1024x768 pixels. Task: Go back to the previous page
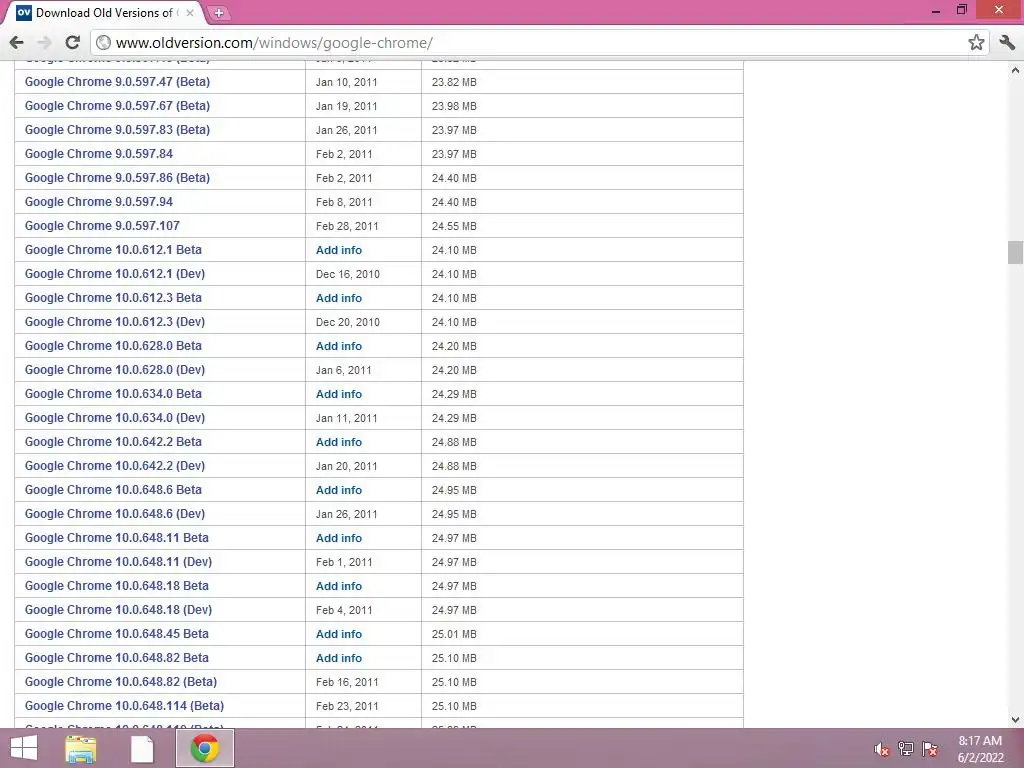tap(16, 43)
